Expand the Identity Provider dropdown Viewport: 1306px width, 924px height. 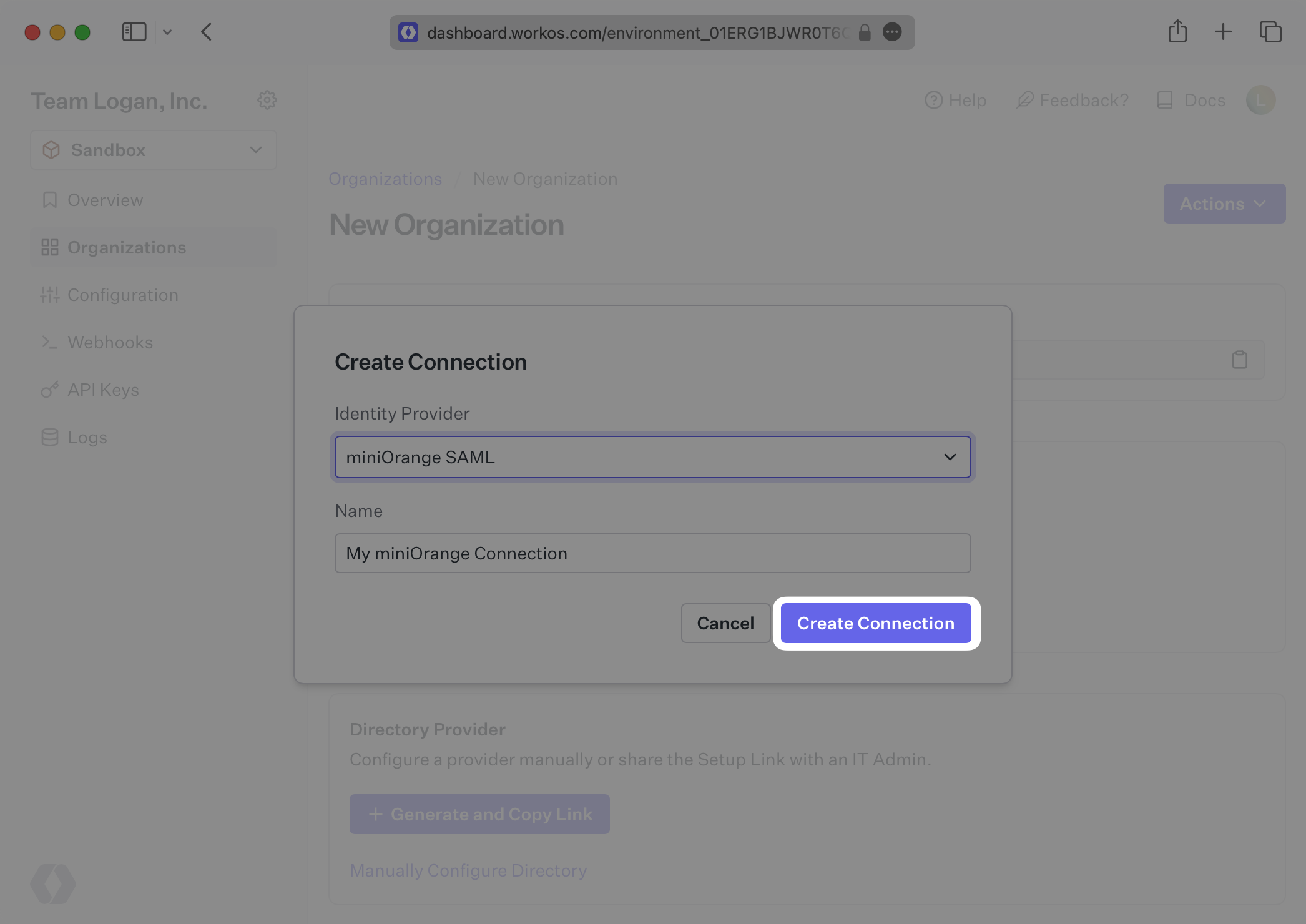click(947, 457)
